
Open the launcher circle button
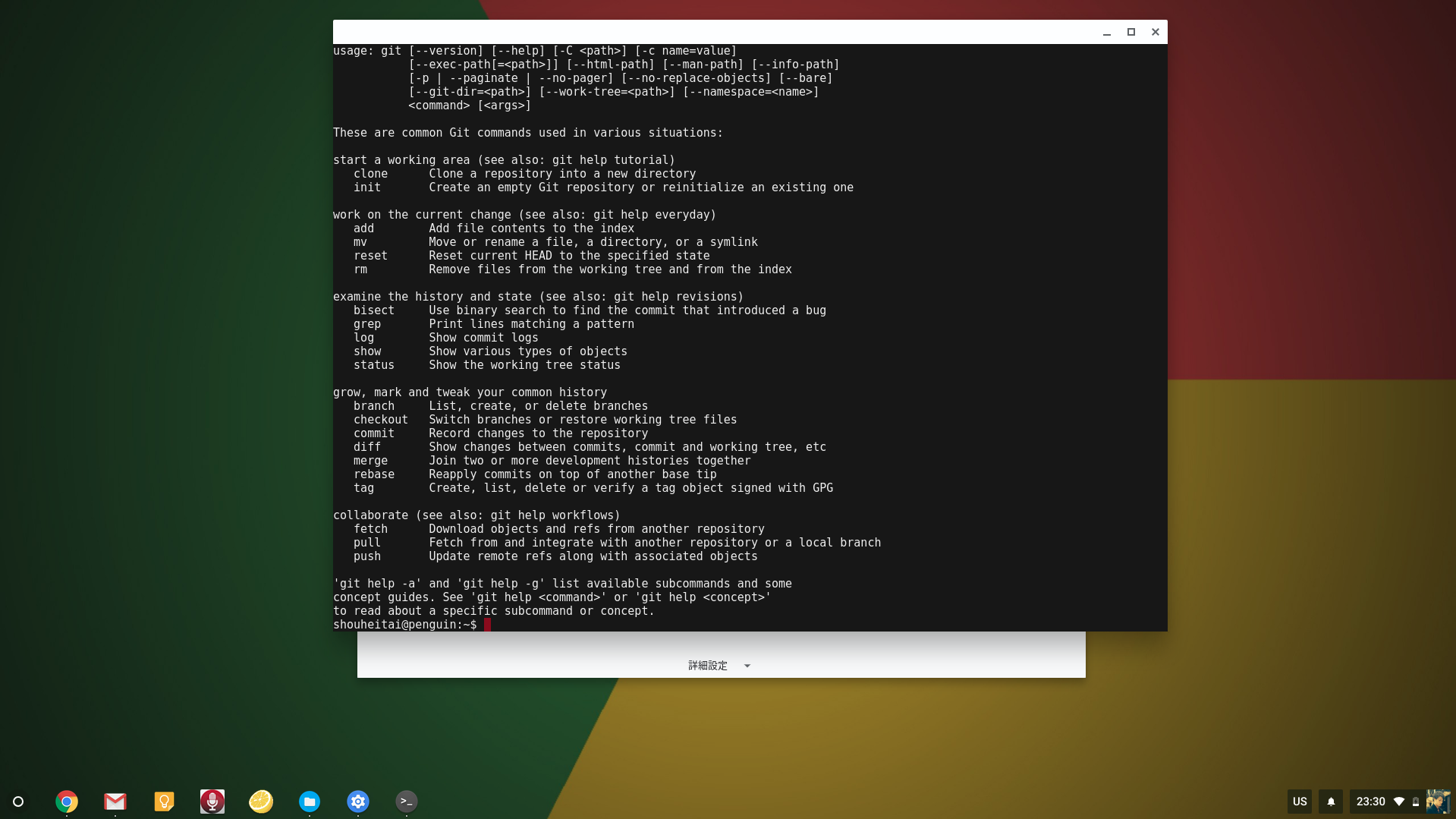18,802
